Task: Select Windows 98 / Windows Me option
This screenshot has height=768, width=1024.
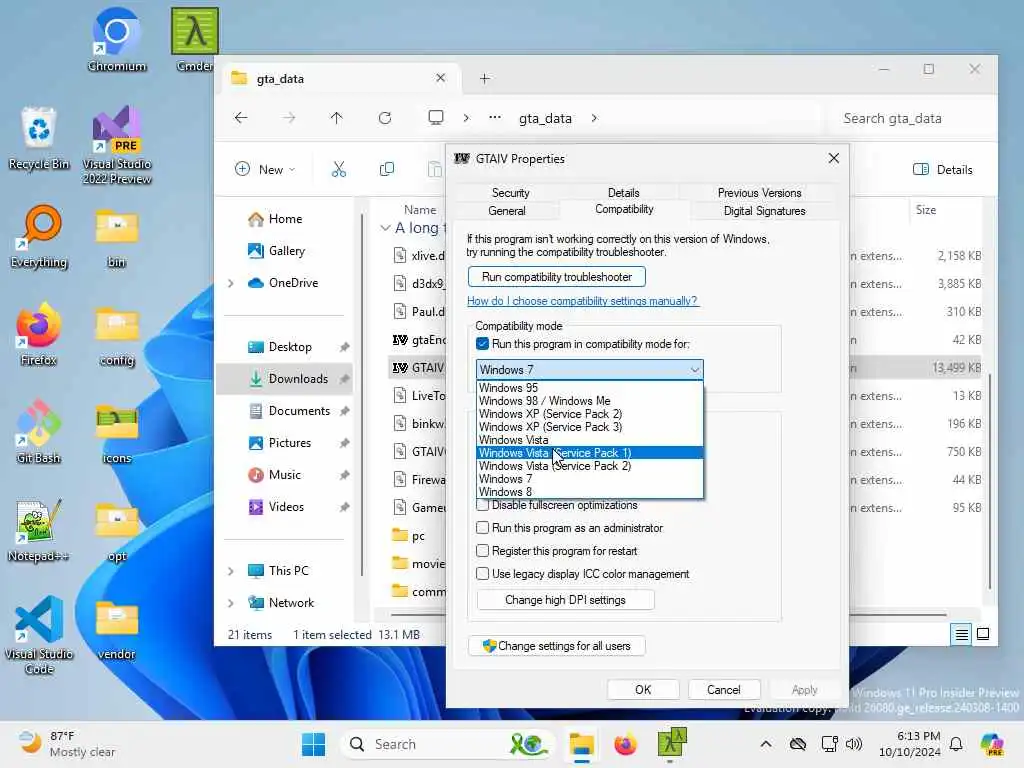Action: click(x=590, y=400)
